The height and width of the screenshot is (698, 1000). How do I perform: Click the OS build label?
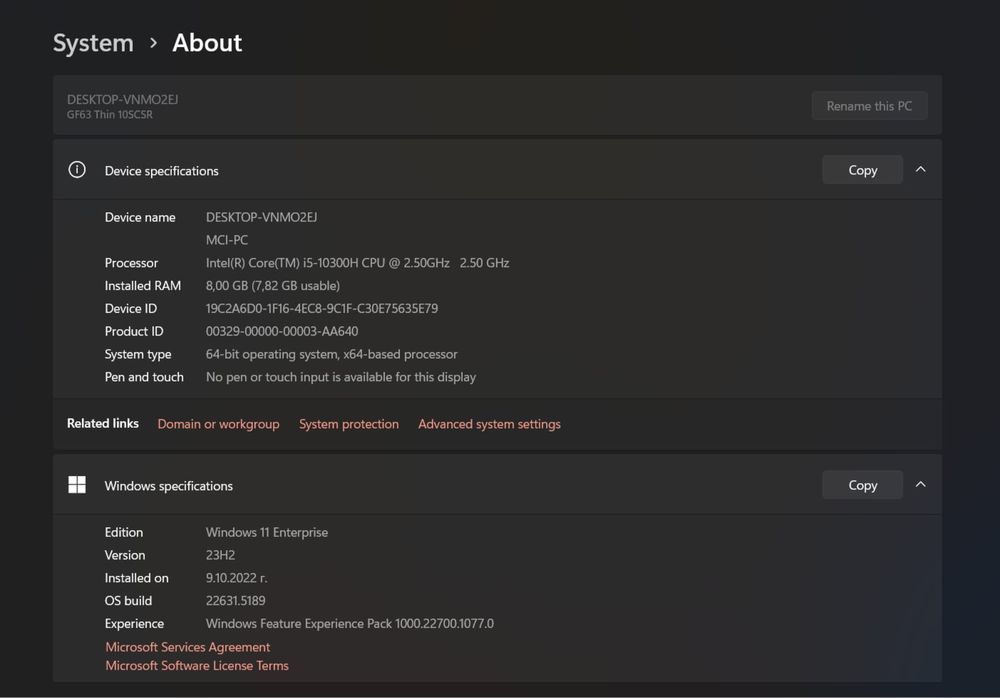click(128, 601)
